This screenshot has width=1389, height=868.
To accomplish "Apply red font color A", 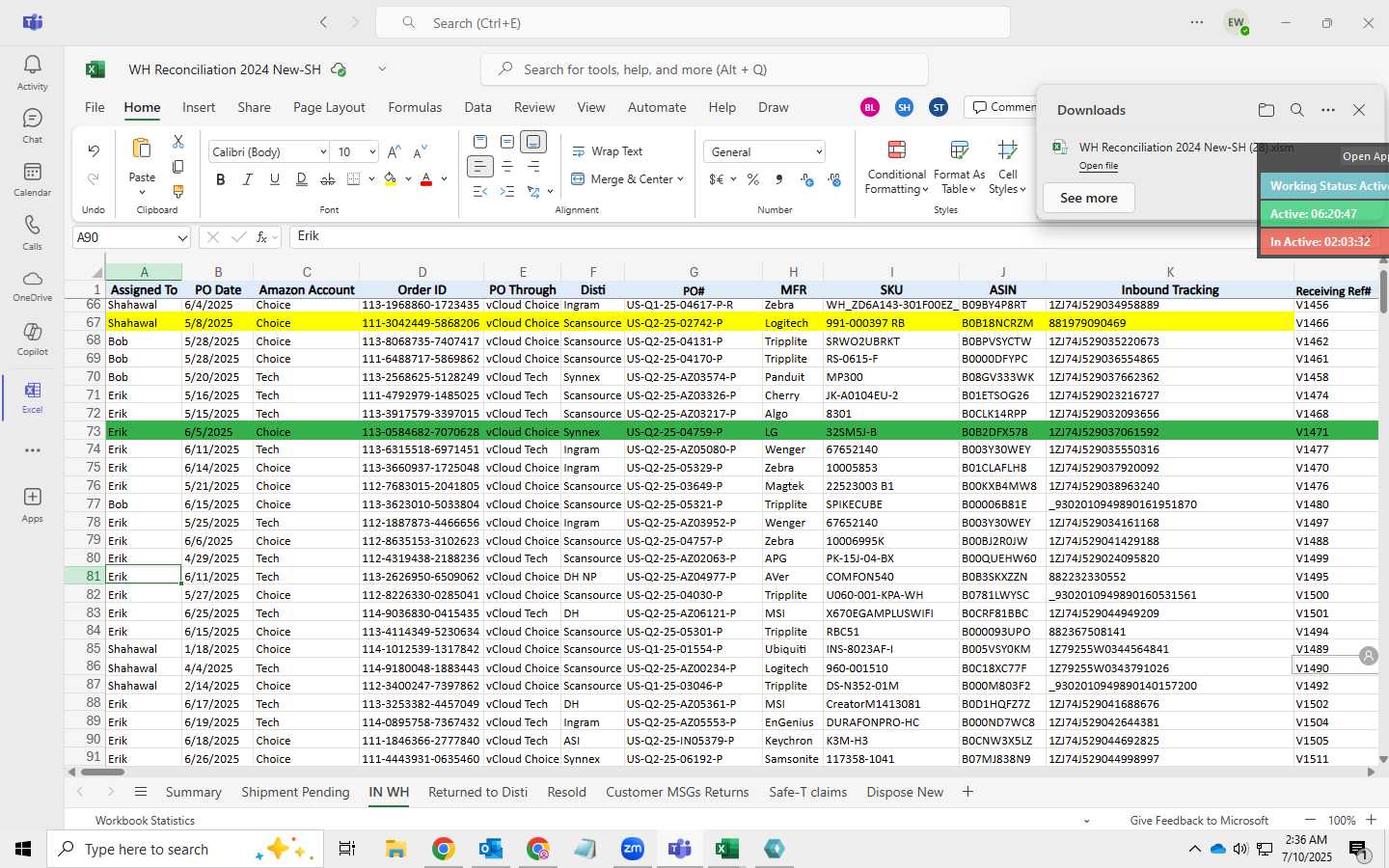I will [x=426, y=179].
